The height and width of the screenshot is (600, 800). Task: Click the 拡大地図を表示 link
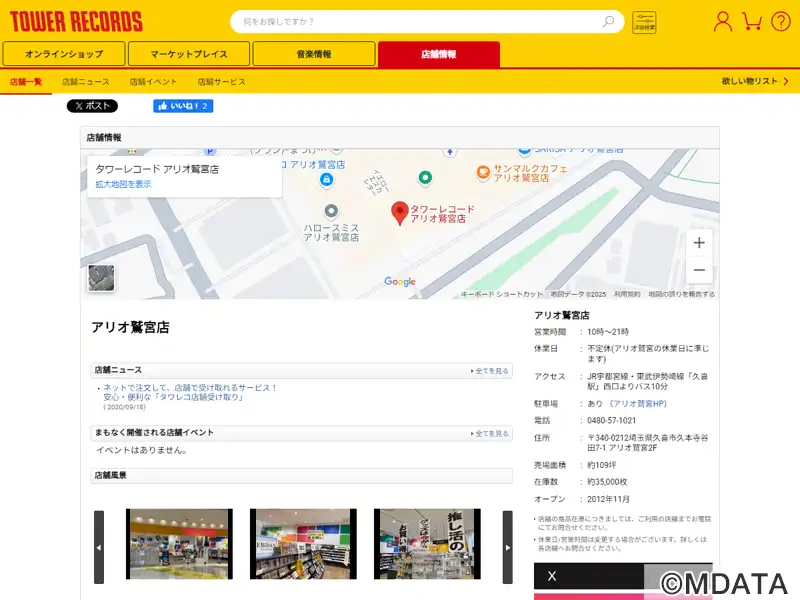tap(123, 184)
